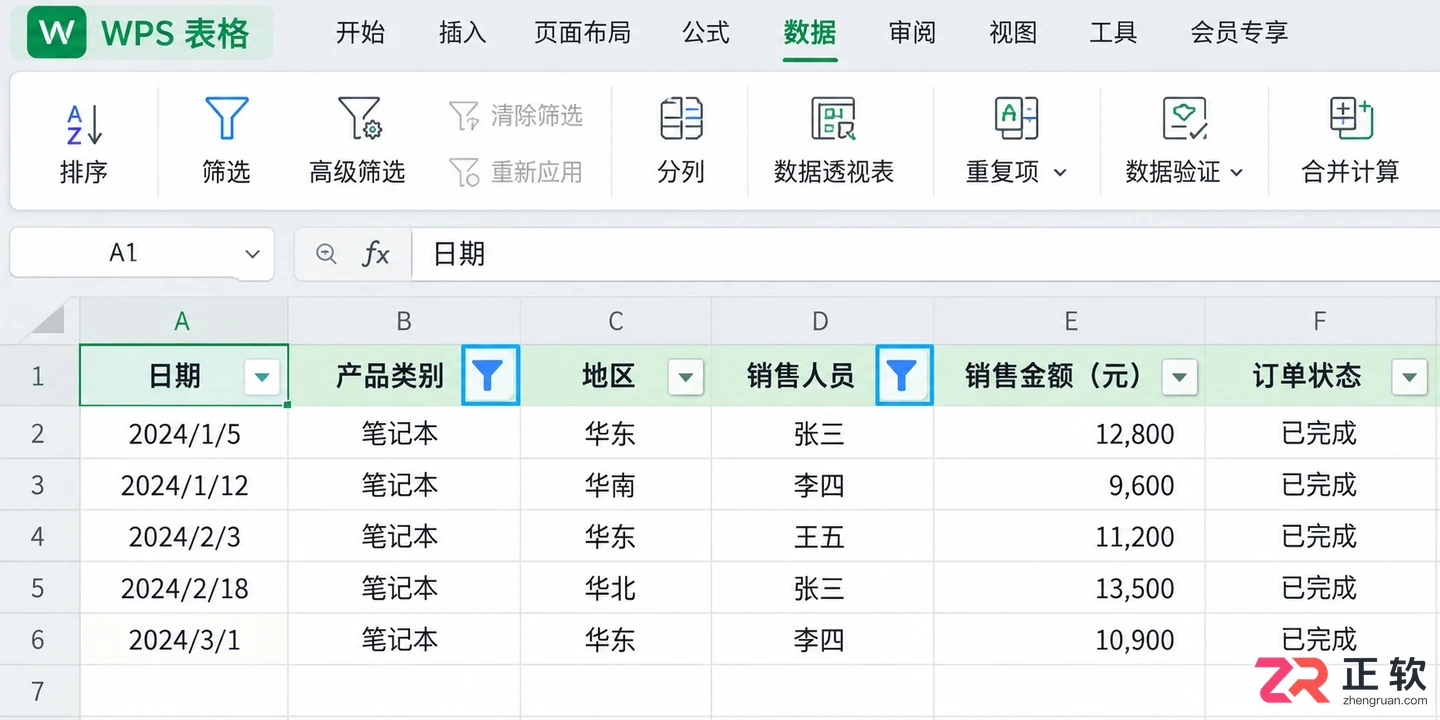Viewport: 1440px width, 720px height.
Task: Click 张三 cell in row 5
Action: tap(822, 588)
